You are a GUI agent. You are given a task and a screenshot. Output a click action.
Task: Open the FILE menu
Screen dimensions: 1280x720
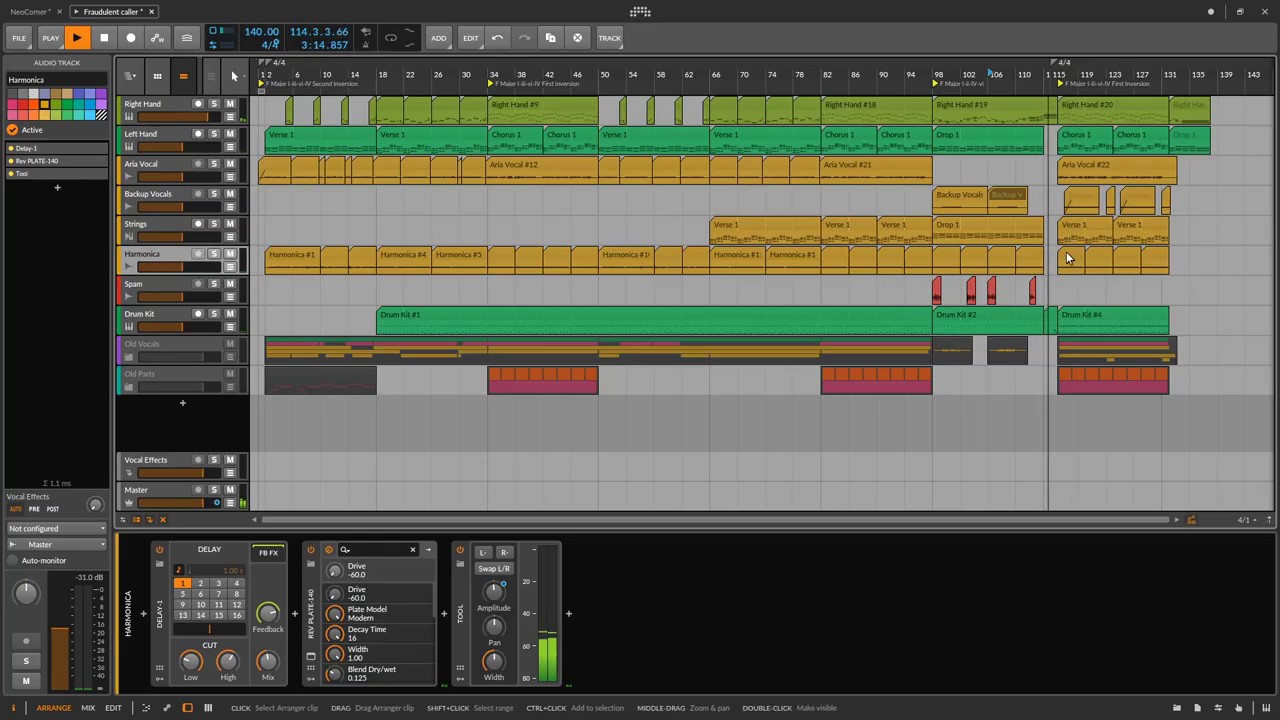tap(19, 38)
